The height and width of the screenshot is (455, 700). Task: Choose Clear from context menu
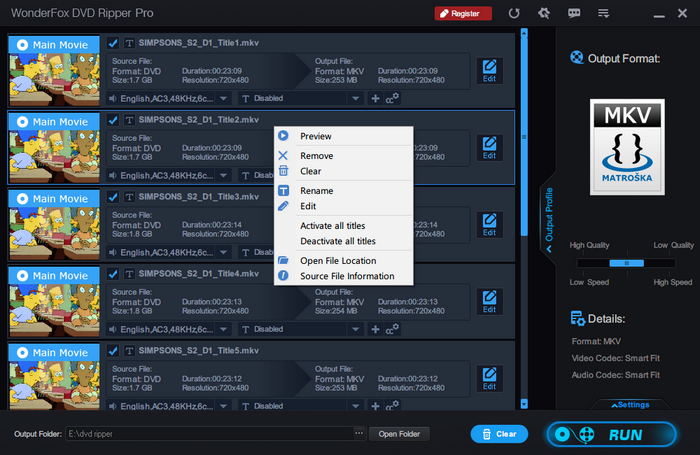click(x=343, y=171)
